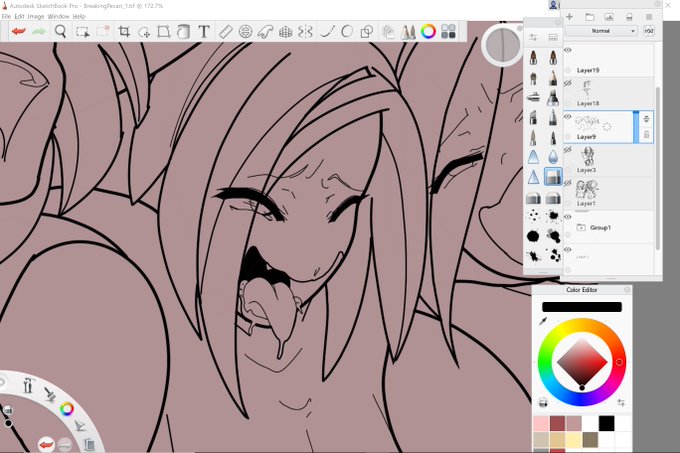The width and height of the screenshot is (680, 453).
Task: Click the color swap arrows in Color Editor
Action: 621,403
